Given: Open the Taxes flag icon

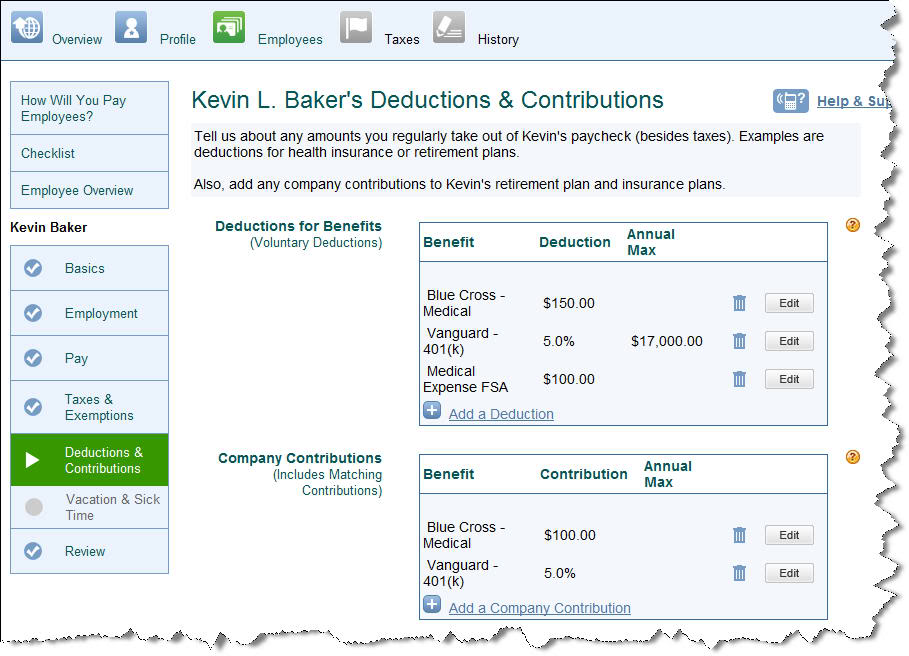Looking at the screenshot, I should point(356,27).
